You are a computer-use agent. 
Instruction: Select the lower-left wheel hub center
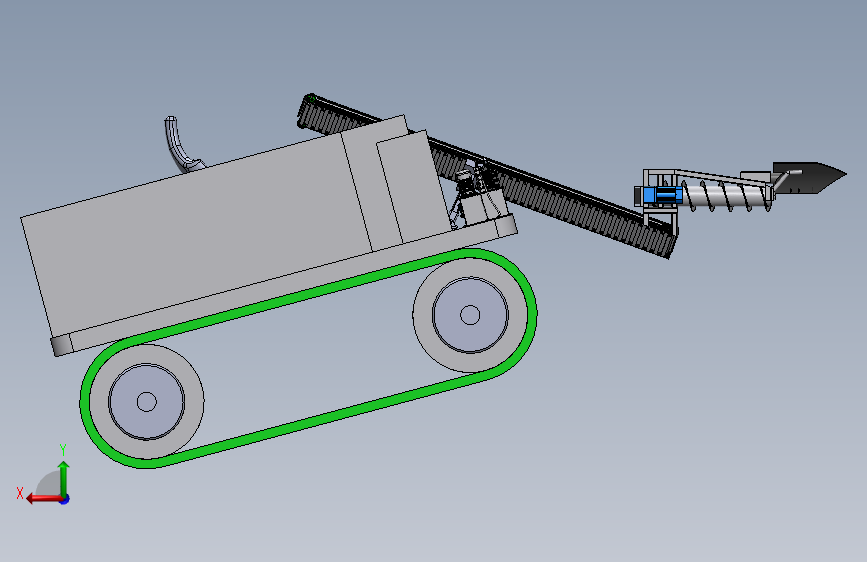(147, 402)
